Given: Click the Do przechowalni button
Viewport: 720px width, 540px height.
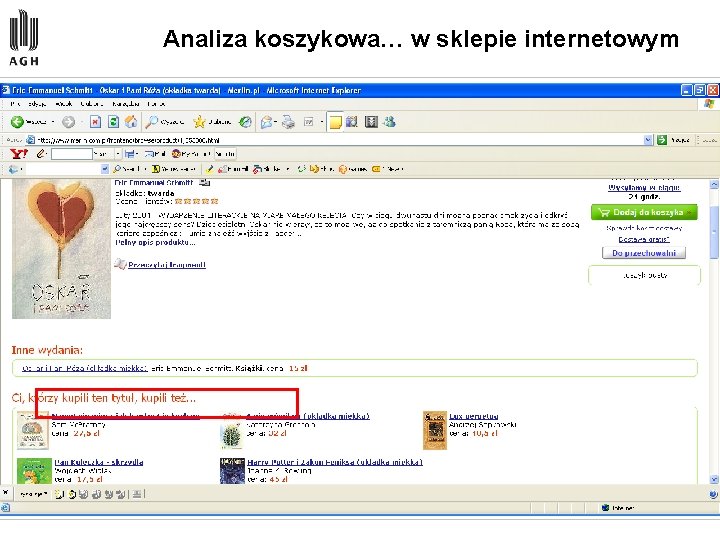Looking at the screenshot, I should point(644,253).
